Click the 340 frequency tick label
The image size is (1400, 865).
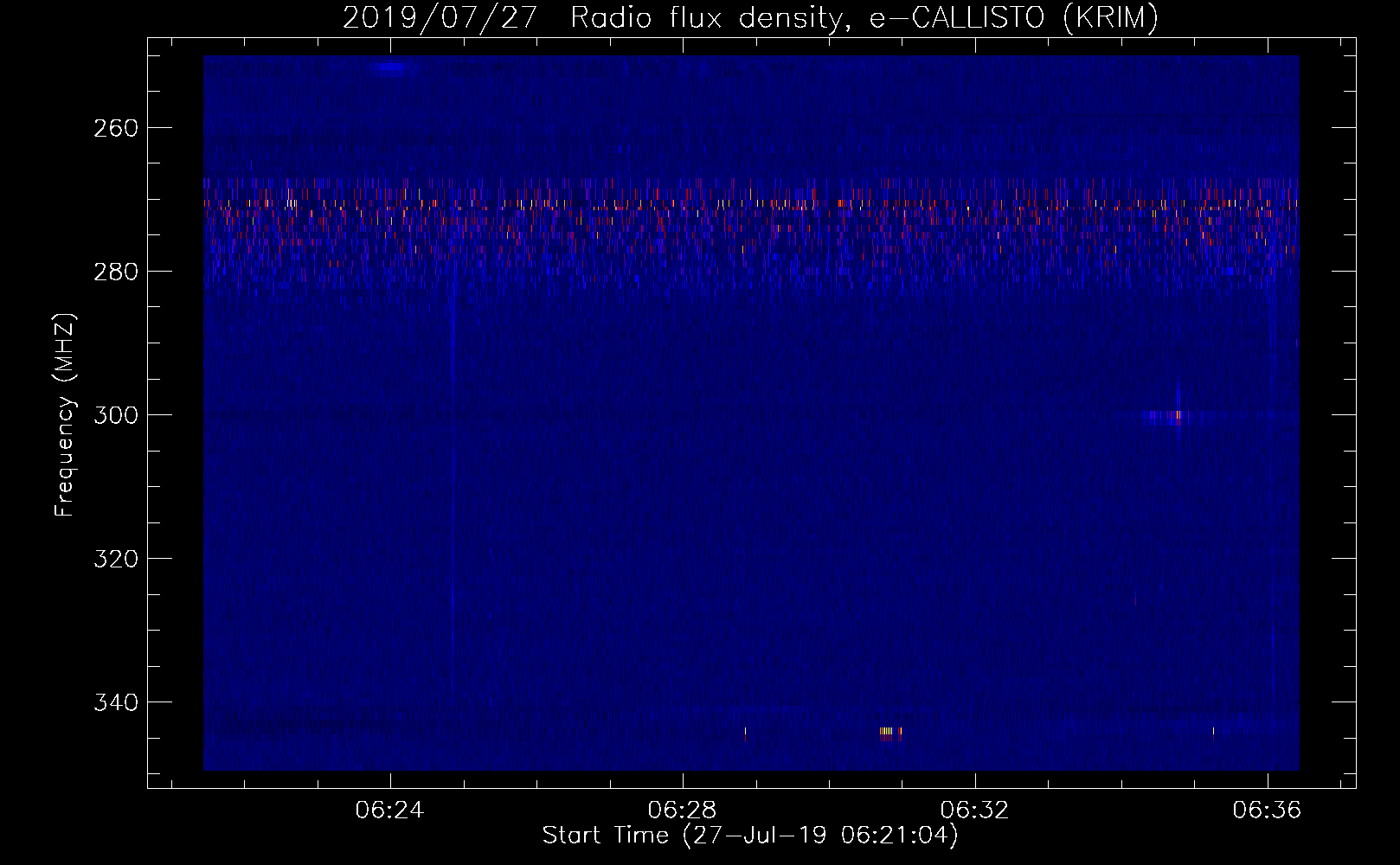tap(116, 702)
